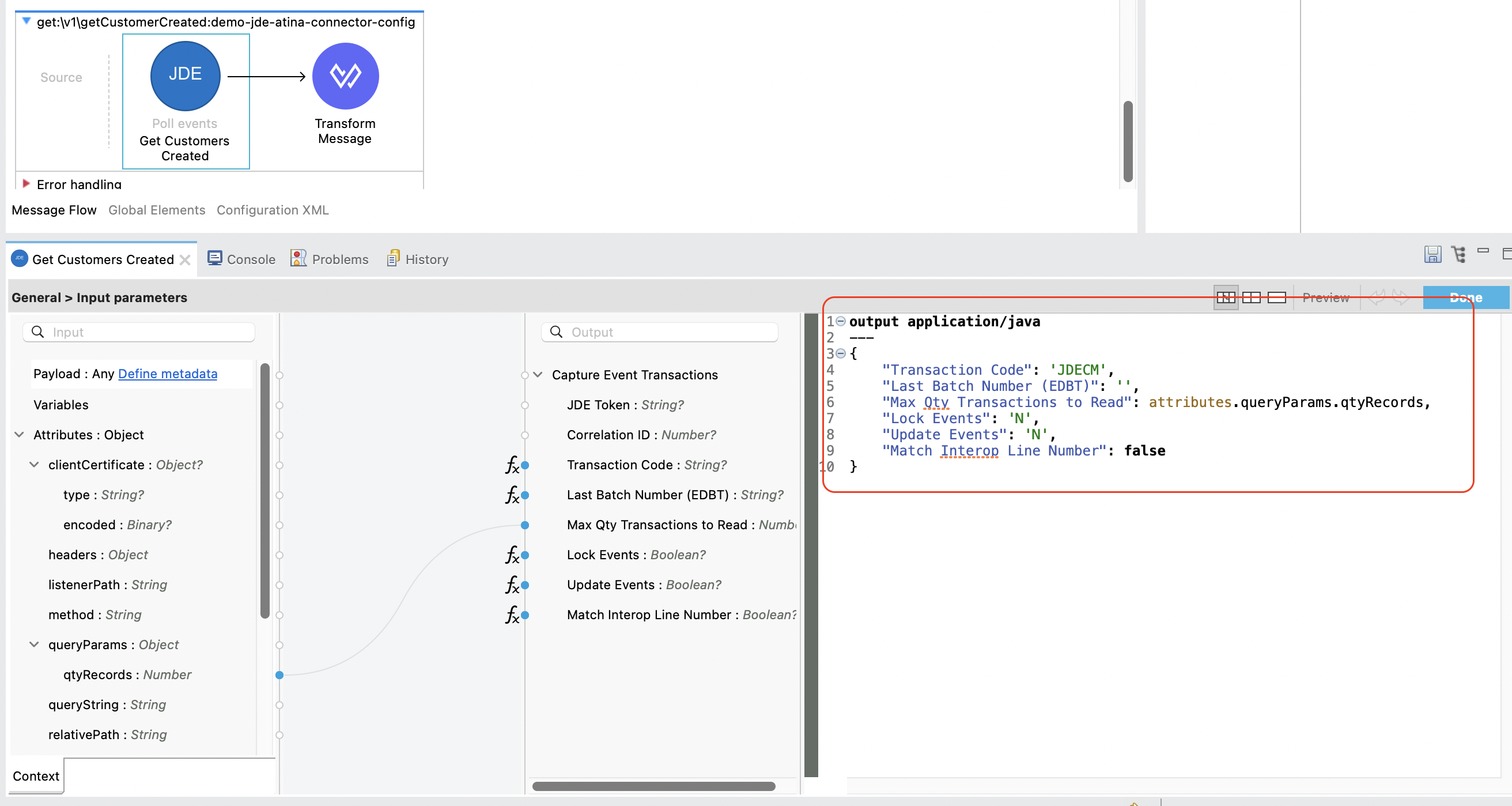Viewport: 1512px width, 806px height.
Task: Collapse the queryParams : Object node
Action: 34,645
